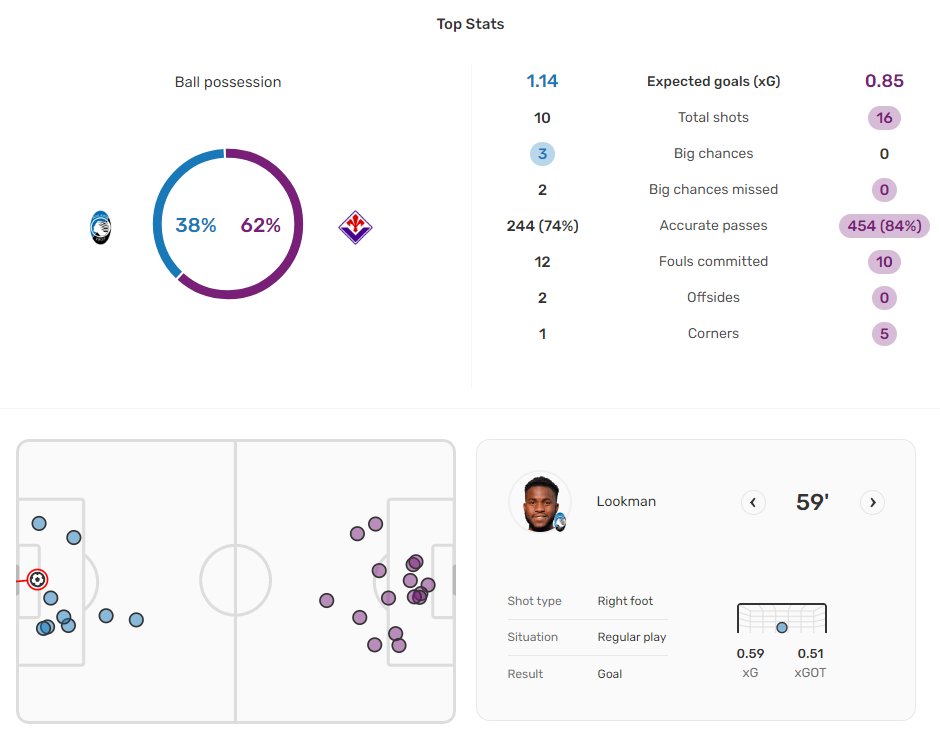
Task: Click the highlighted 5 corners badge
Action: [884, 334]
